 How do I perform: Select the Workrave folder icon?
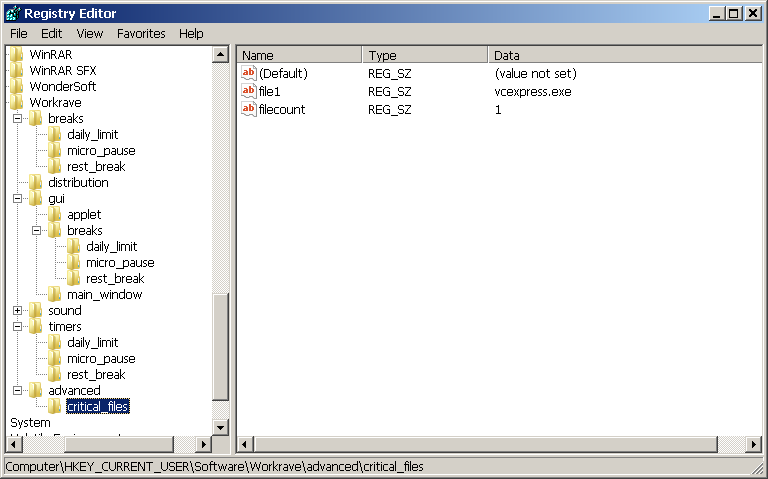coord(17,102)
